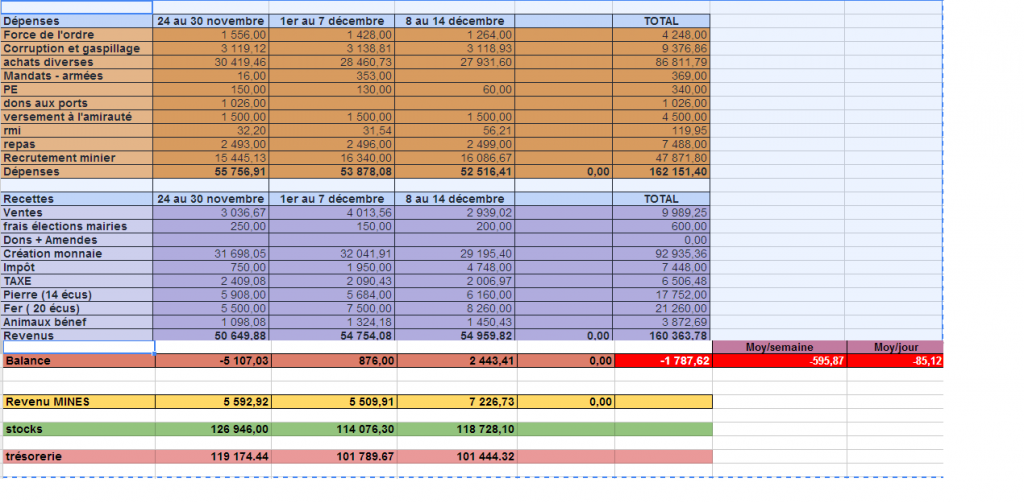The height and width of the screenshot is (503, 1024).
Task: Select the 'TAXE' label cell
Action: pyautogui.click(x=77, y=281)
